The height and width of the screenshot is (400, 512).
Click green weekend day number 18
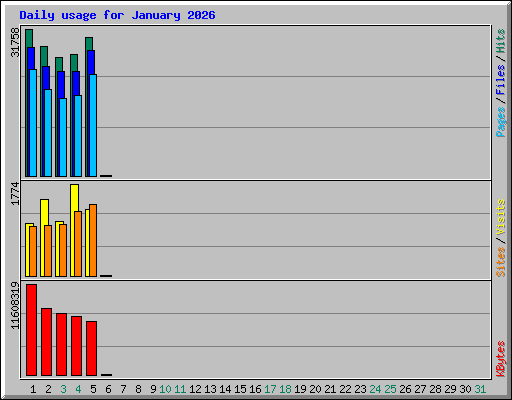point(285,389)
